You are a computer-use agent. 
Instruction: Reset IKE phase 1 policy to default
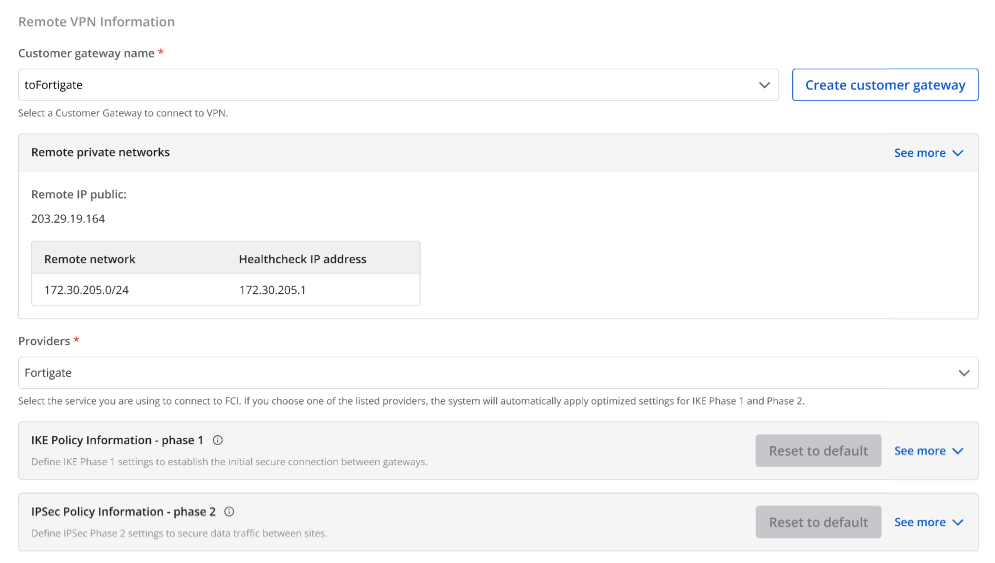click(x=818, y=451)
